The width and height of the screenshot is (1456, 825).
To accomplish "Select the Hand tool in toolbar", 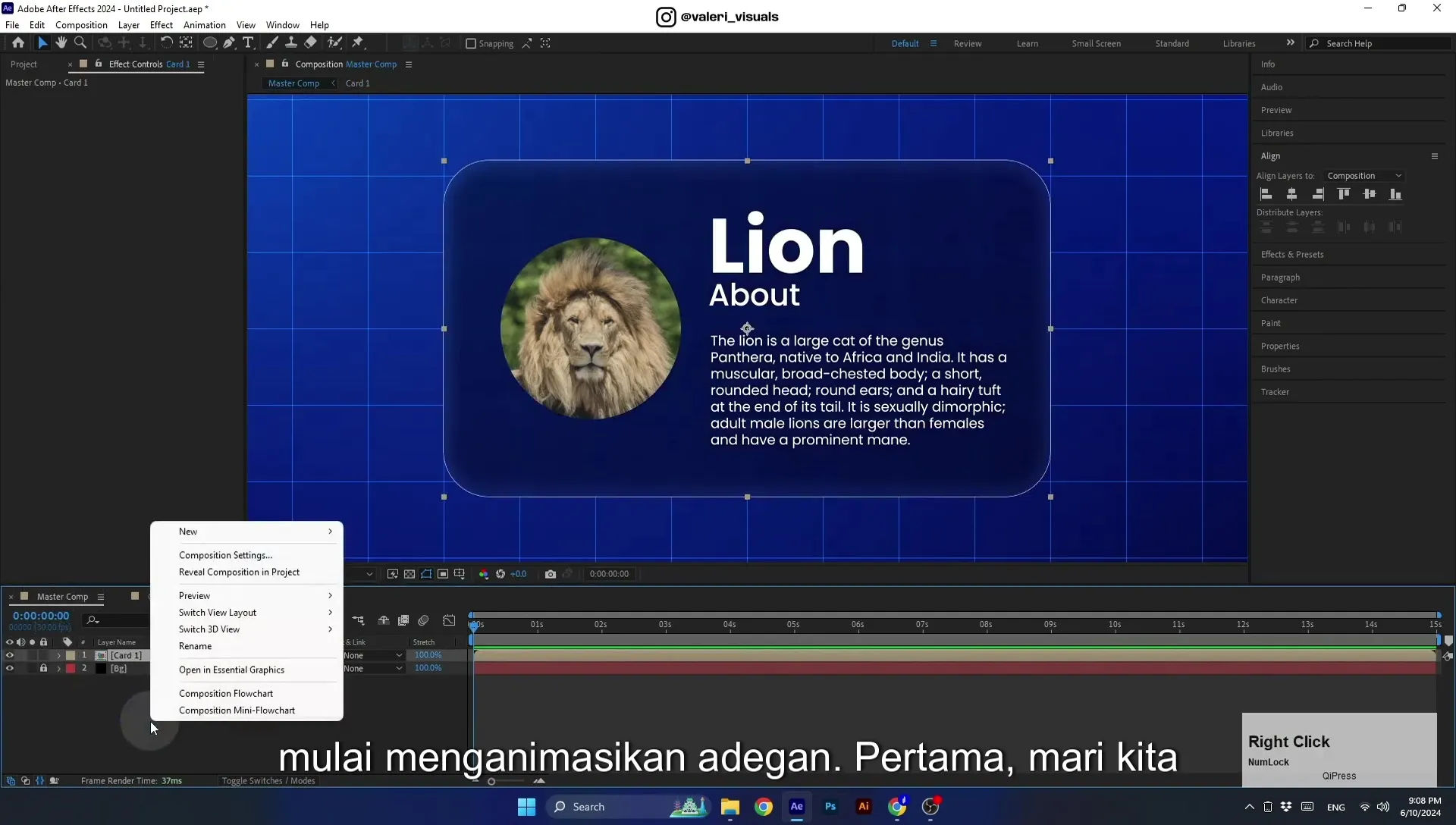I will click(61, 43).
